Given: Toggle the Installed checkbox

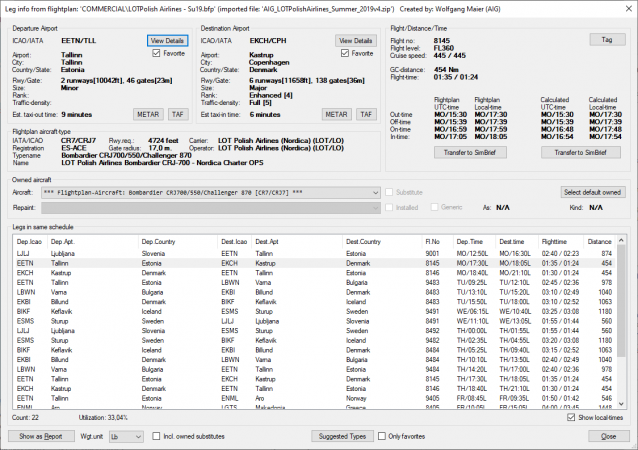Looking at the screenshot, I should (x=389, y=207).
